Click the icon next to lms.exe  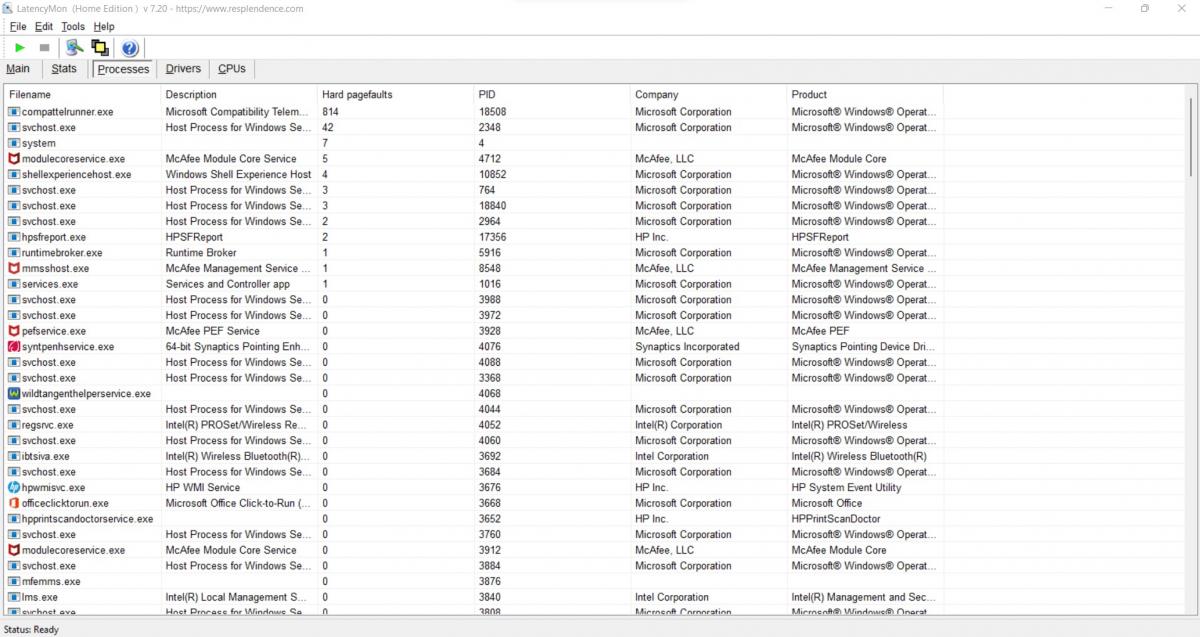pyautogui.click(x=14, y=597)
